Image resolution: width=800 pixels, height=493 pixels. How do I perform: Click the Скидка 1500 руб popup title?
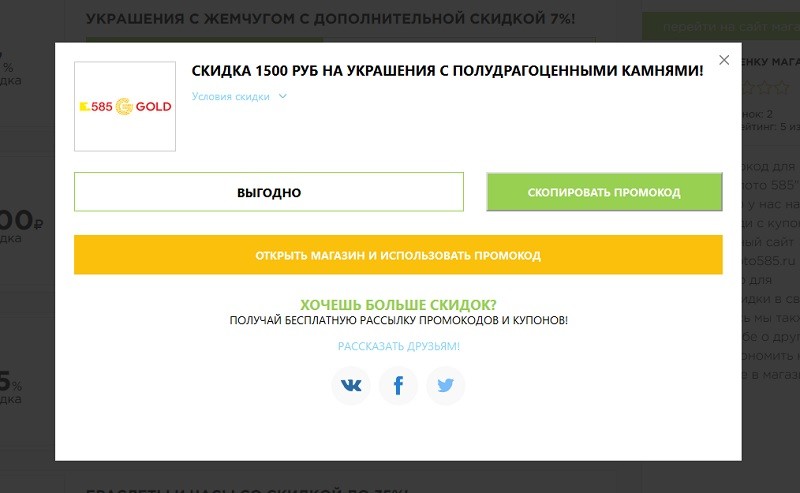(447, 70)
